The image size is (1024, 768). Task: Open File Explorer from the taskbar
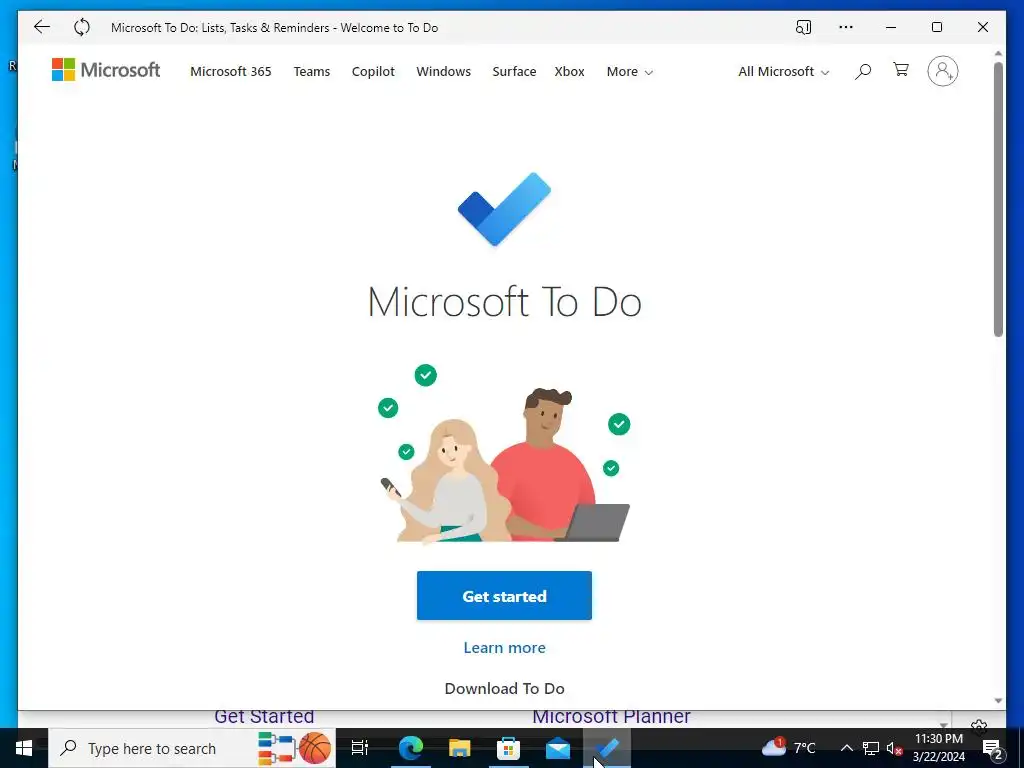[459, 748]
